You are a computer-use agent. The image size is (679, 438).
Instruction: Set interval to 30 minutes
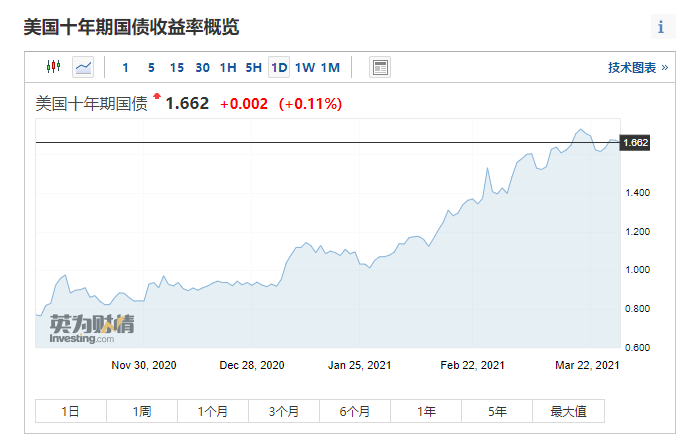(x=202, y=68)
